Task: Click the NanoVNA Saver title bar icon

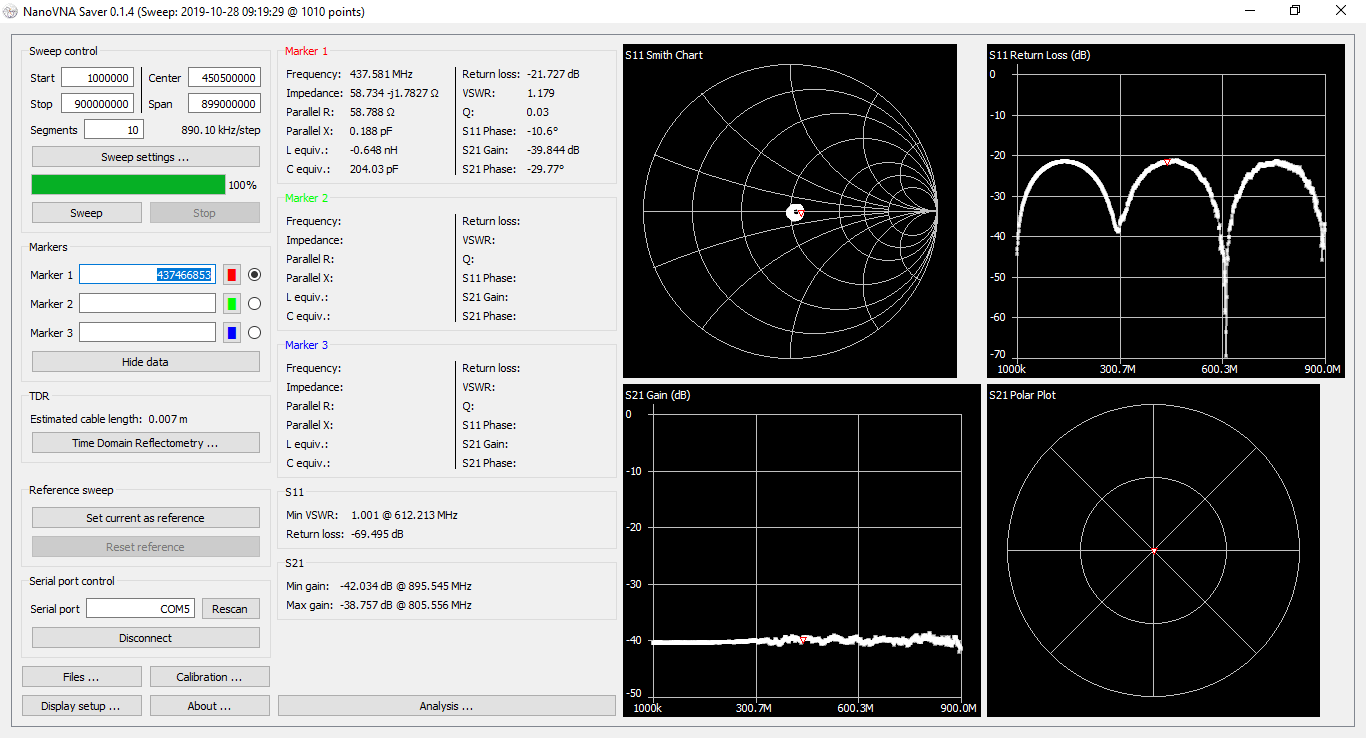Action: (x=11, y=12)
